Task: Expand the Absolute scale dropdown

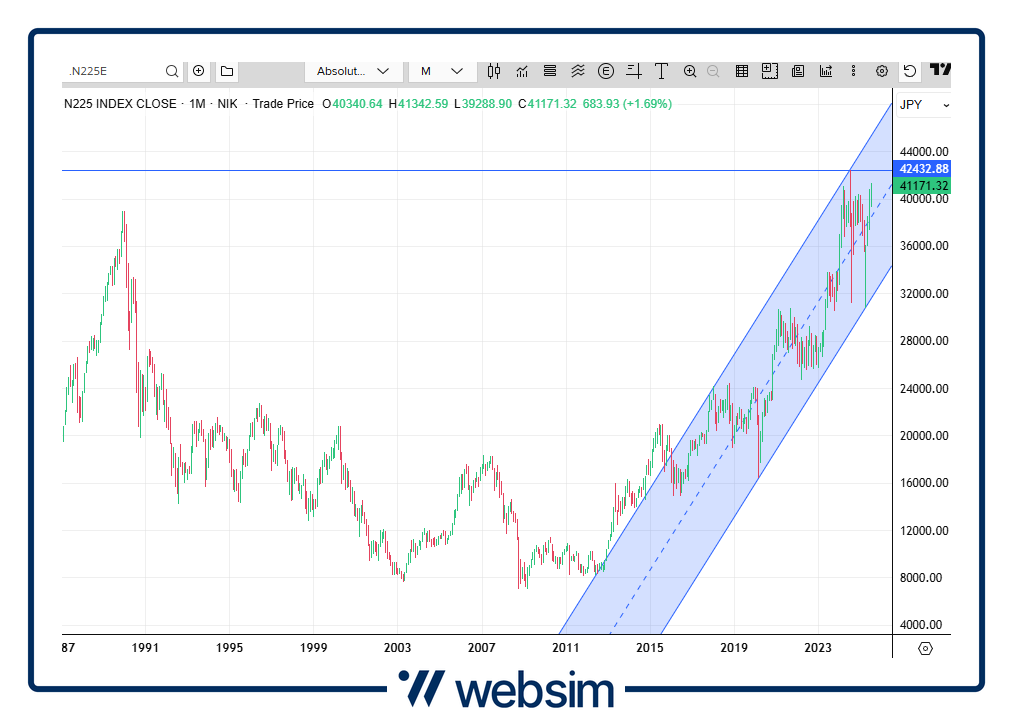Action: point(354,71)
